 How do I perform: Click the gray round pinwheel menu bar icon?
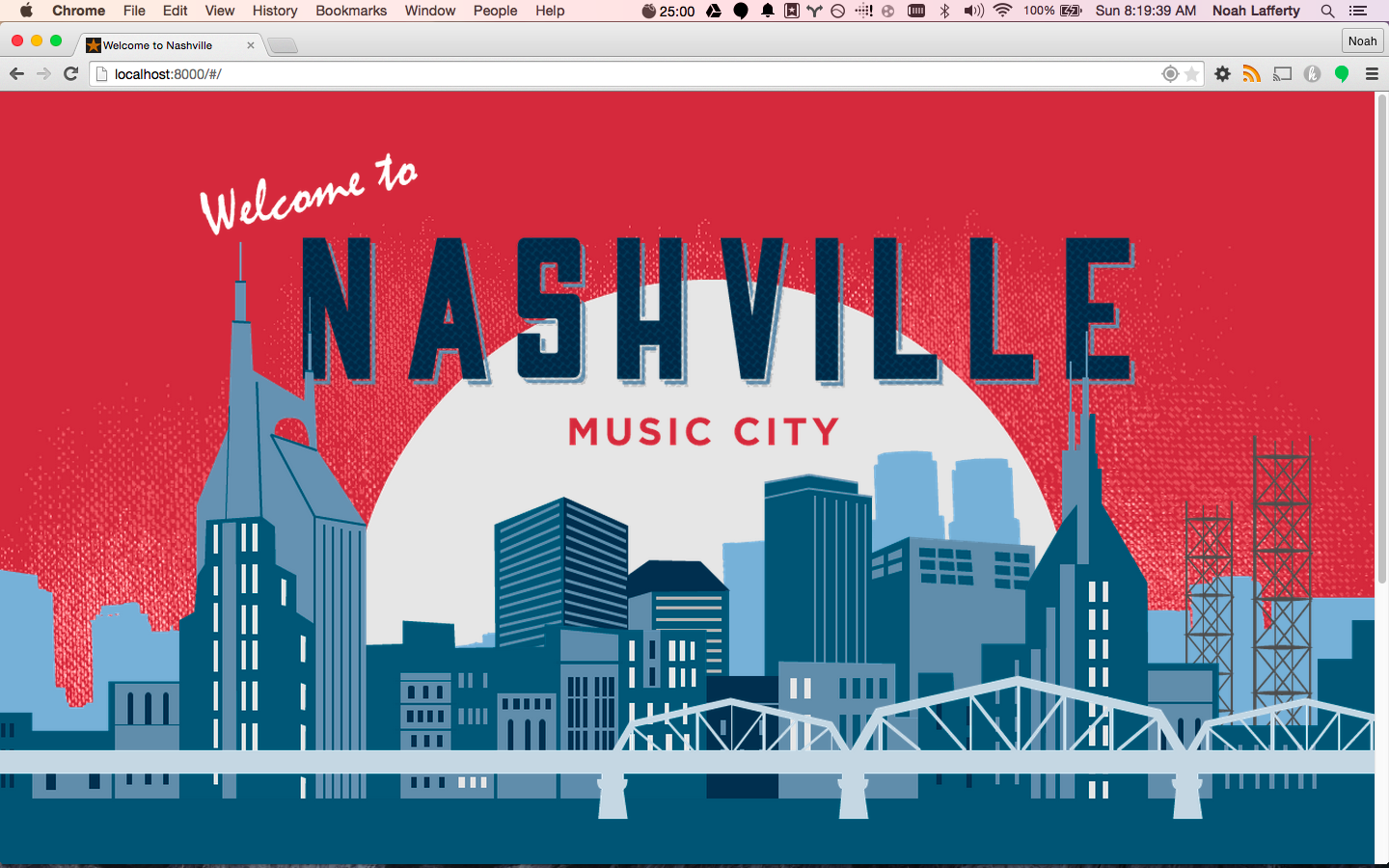(x=887, y=11)
